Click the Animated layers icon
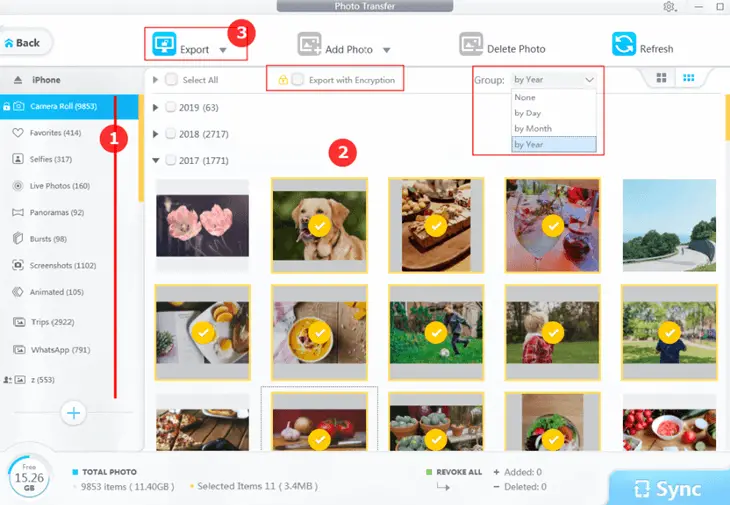Screen dimensions: 730x506 (18, 292)
